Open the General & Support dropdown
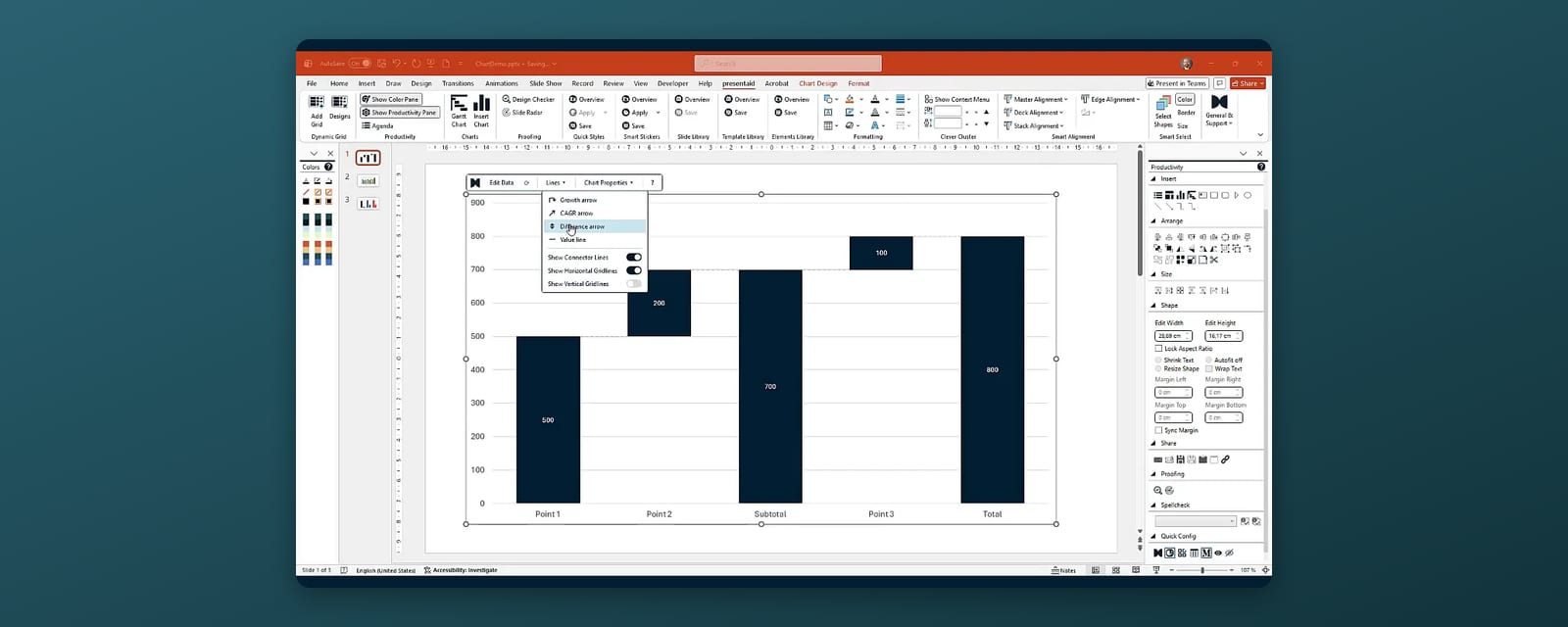 coord(1219,112)
